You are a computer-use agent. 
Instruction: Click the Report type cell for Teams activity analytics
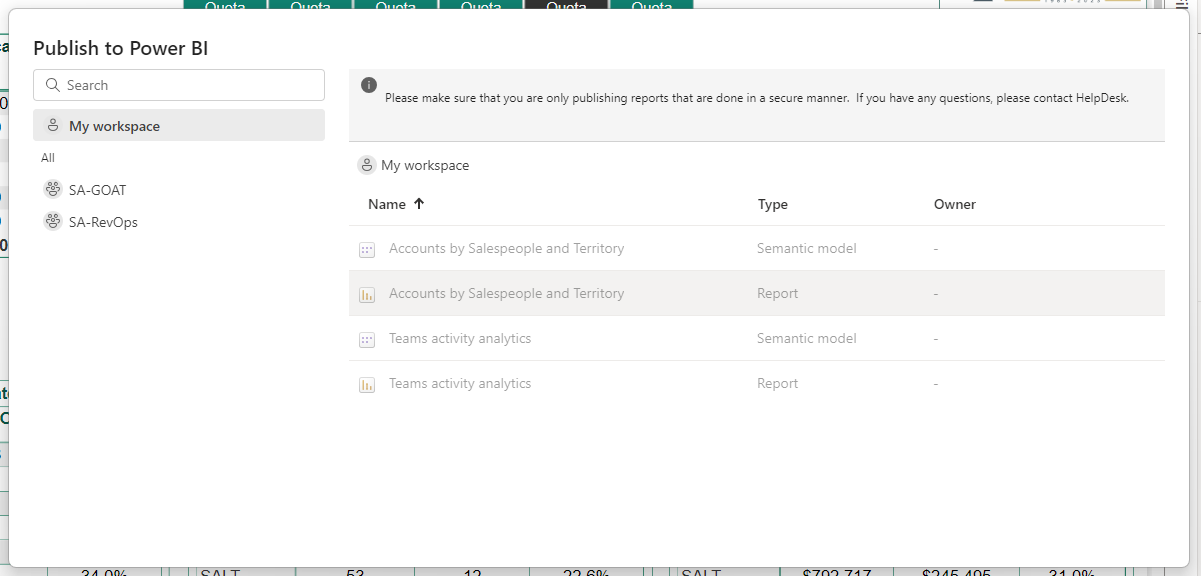[x=777, y=383]
